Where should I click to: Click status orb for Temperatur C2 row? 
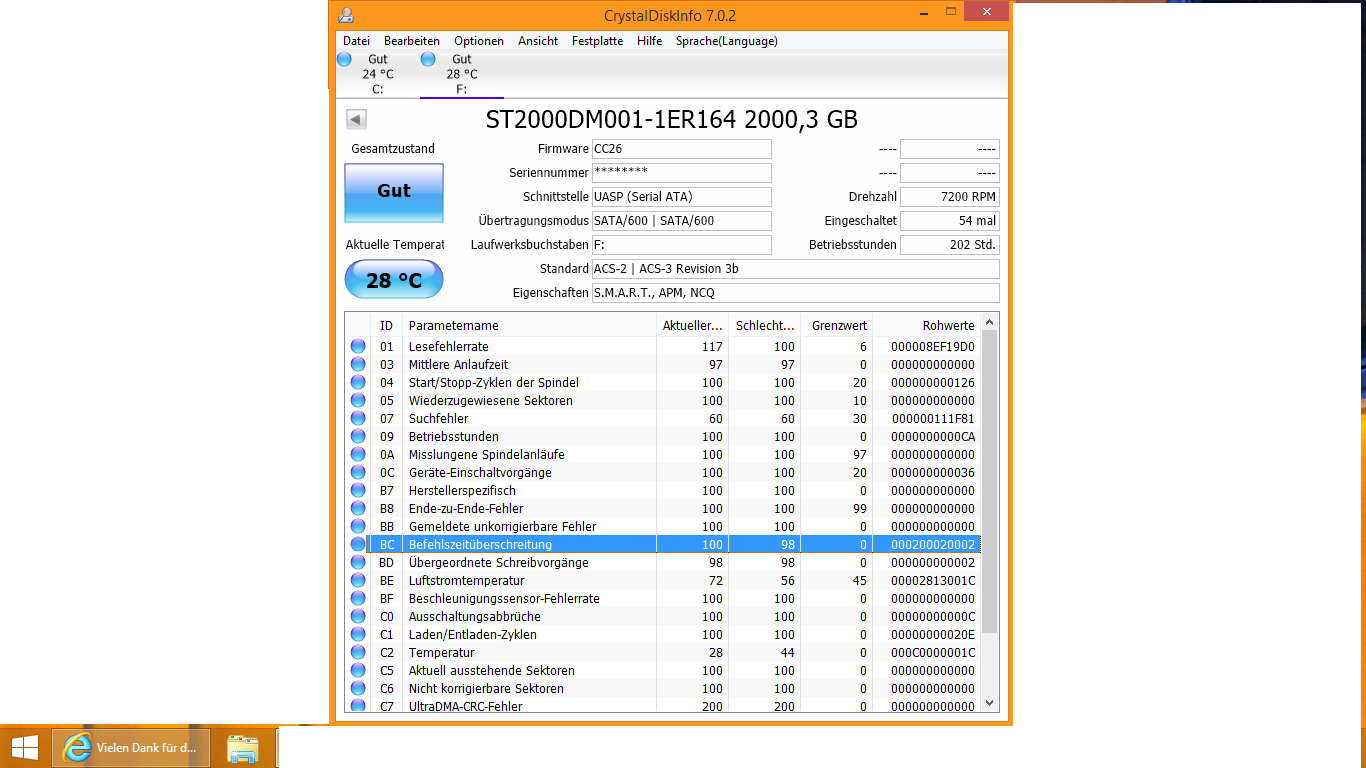(358, 652)
